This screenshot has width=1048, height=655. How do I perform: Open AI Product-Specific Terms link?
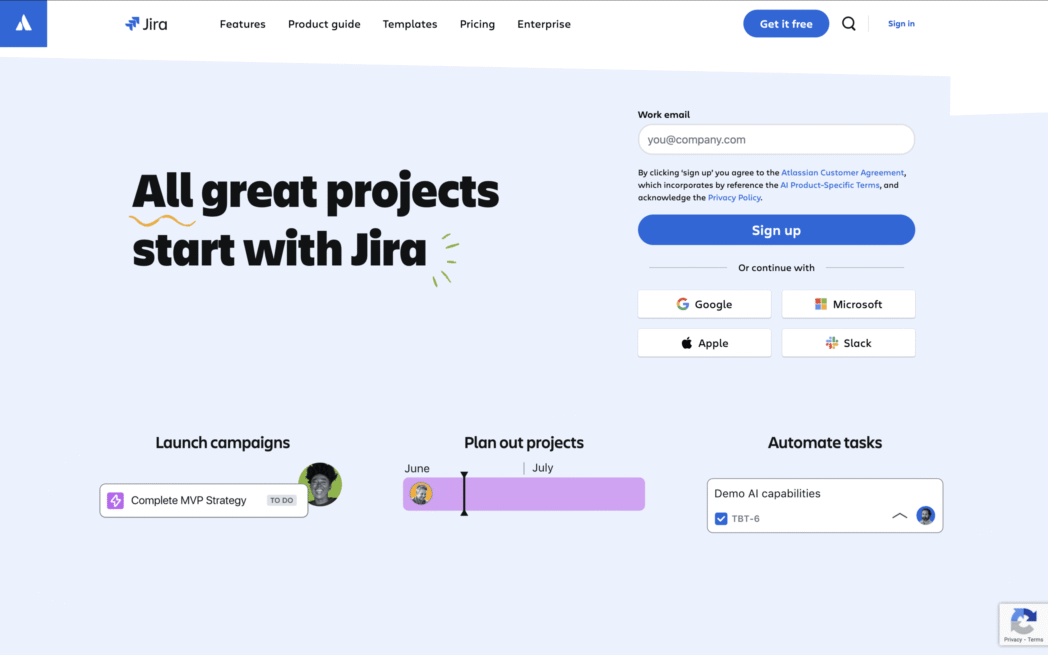[829, 185]
